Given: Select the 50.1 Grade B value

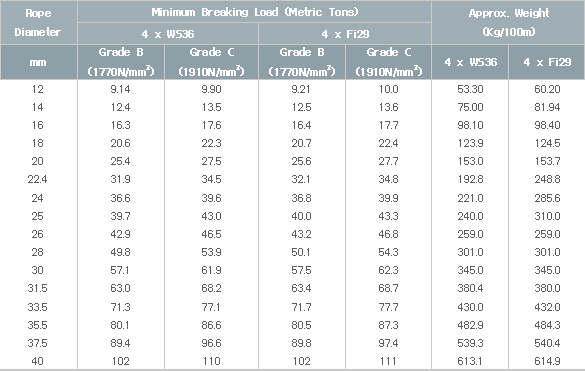Looking at the screenshot, I should click(301, 252).
